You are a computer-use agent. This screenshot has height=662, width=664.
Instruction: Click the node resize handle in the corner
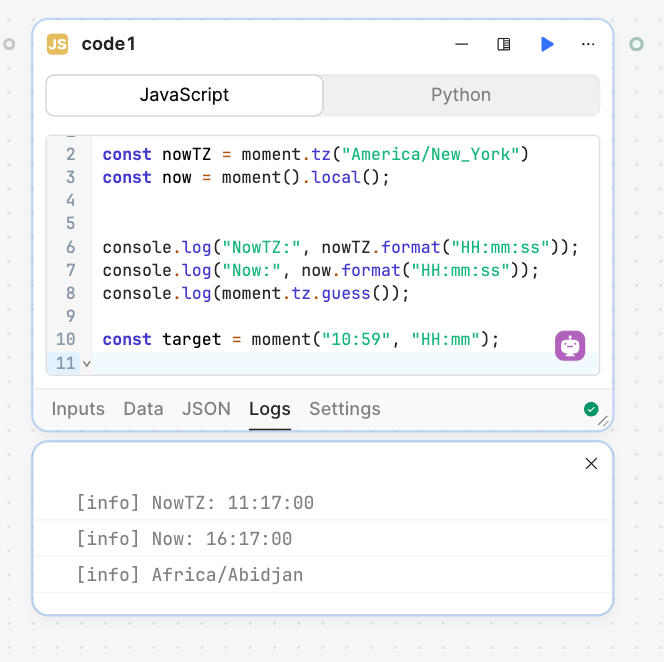pos(603,421)
